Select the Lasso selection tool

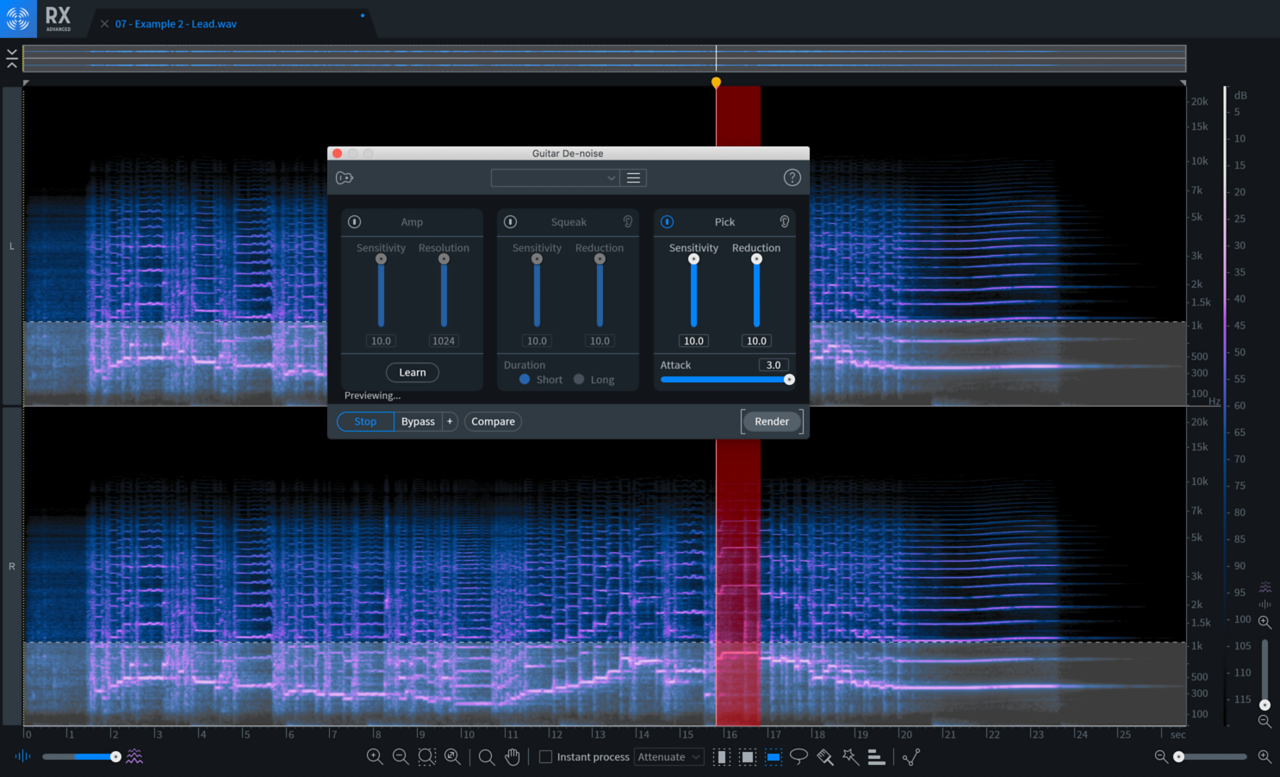799,757
